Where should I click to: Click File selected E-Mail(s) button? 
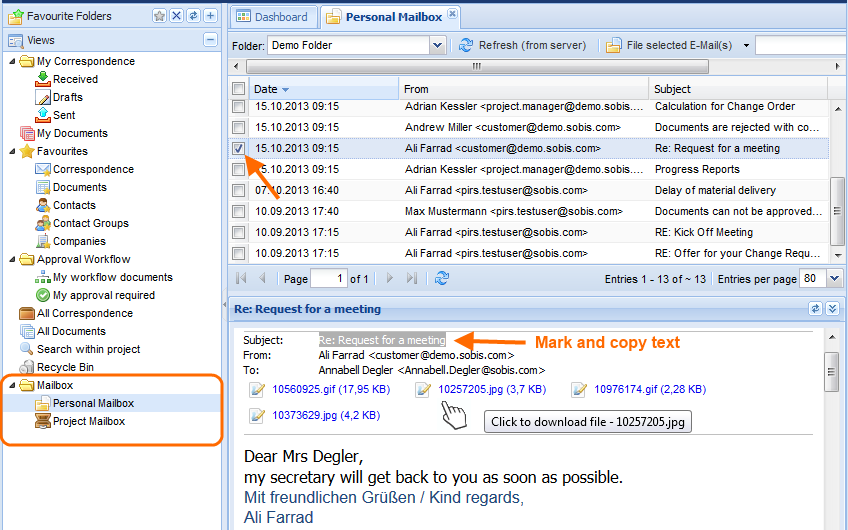point(668,45)
